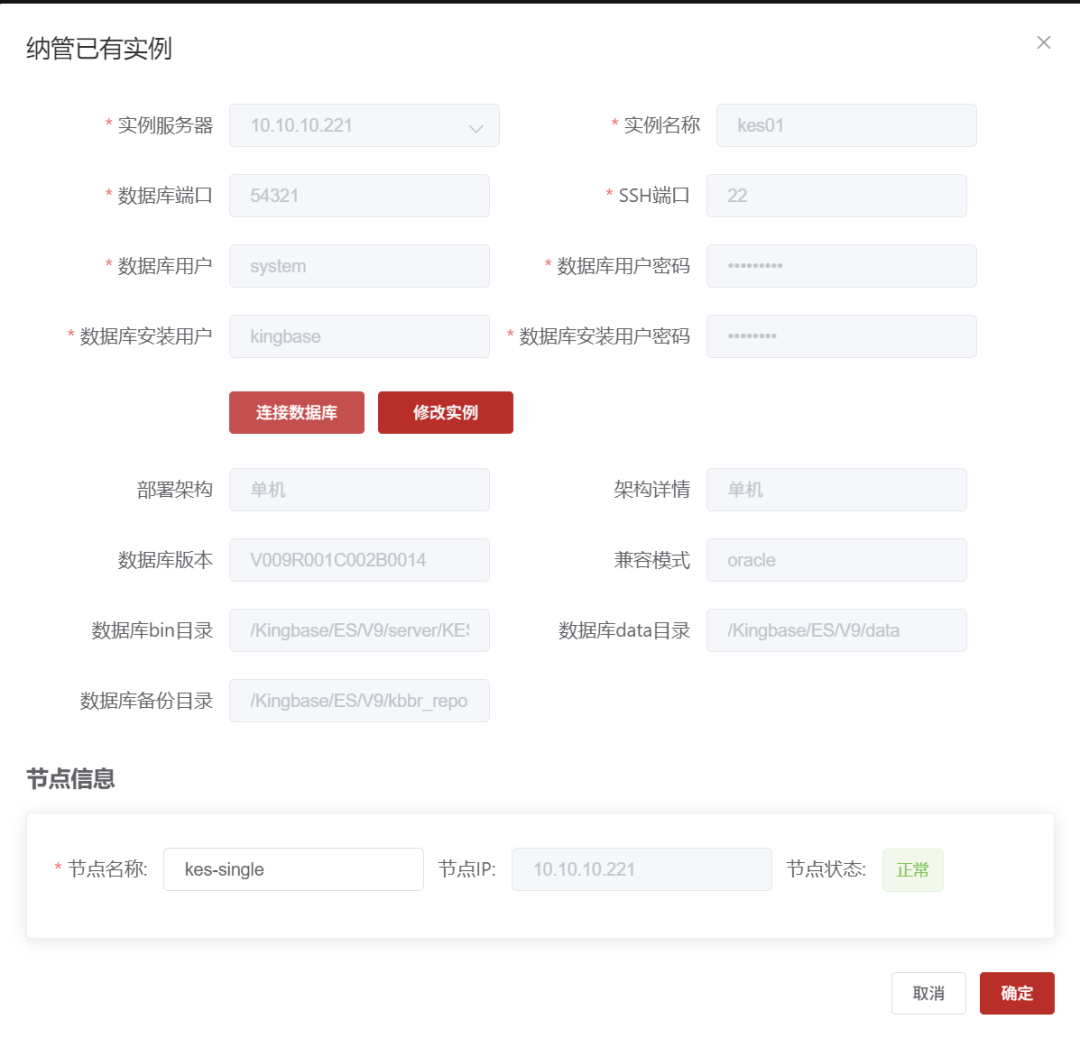Close the 纳管已有实例 dialog with X icon
The image size is (1080, 1038).
pyautogui.click(x=1043, y=43)
